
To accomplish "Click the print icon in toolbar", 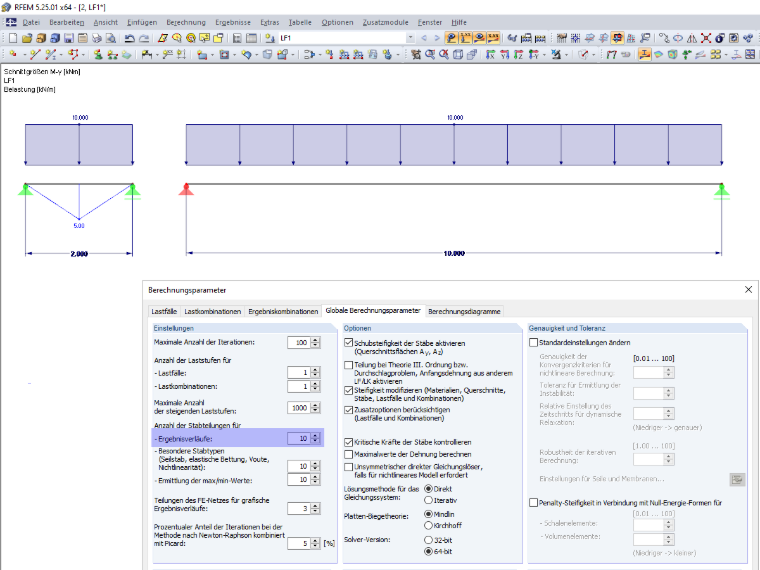I will coord(97,38).
